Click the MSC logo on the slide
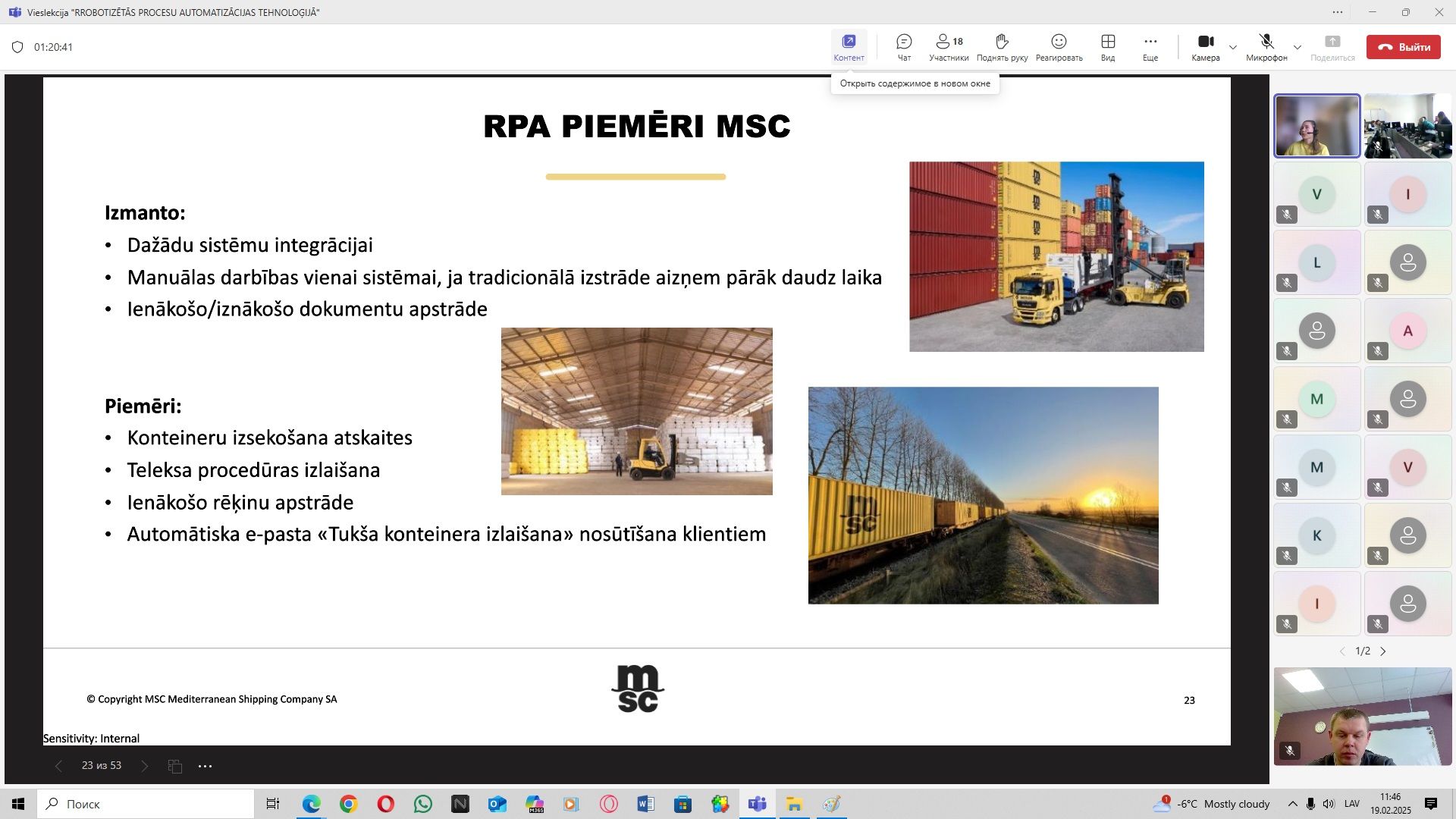The width and height of the screenshot is (1456, 819). (638, 689)
